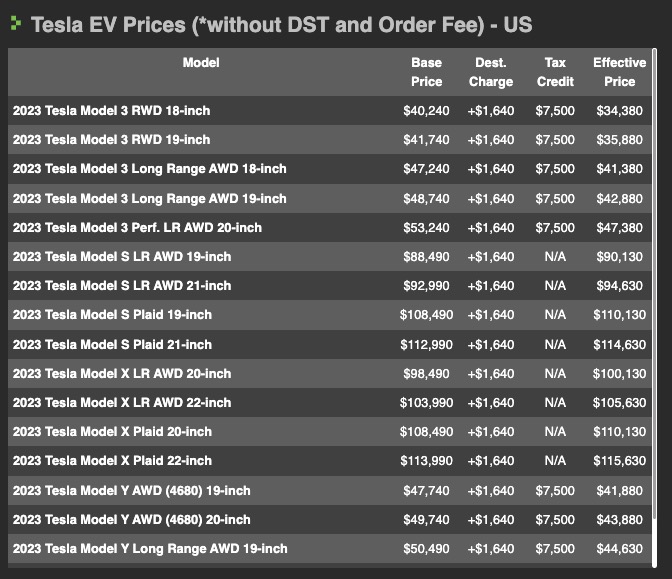Click the $34,380 effective price cell
The width and height of the screenshot is (672, 579).
[619, 111]
